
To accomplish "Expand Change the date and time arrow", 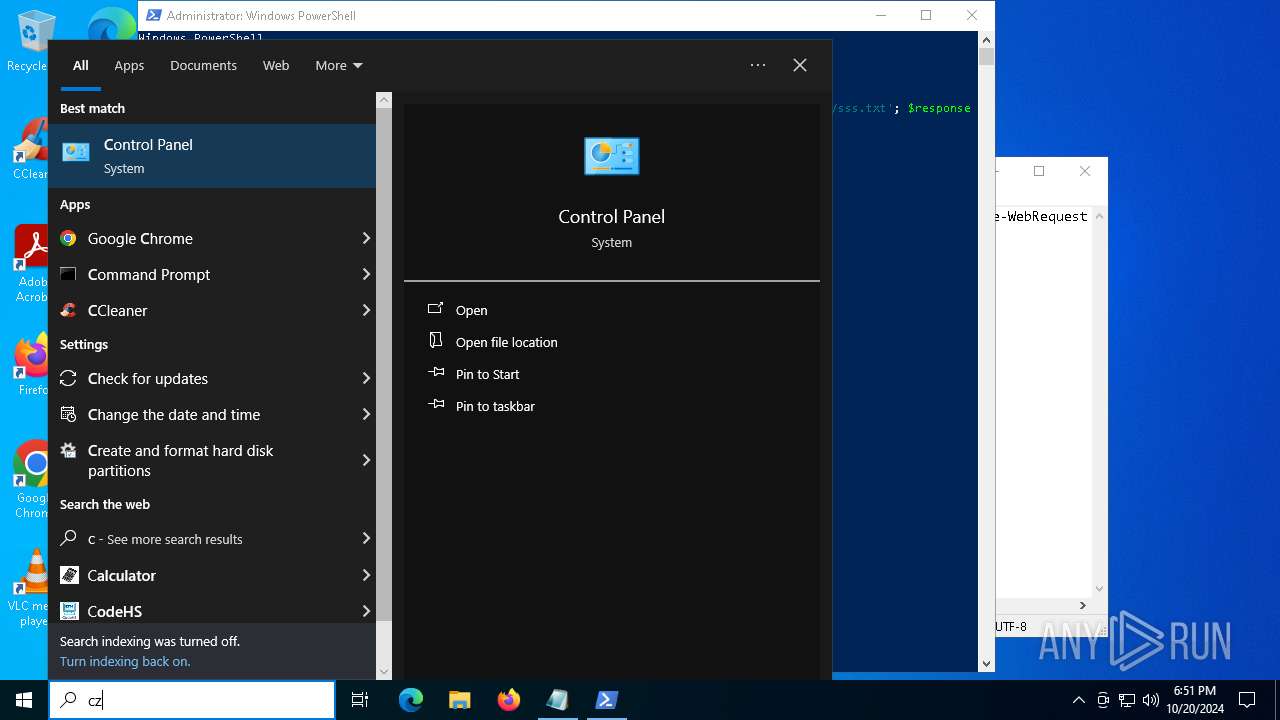I will coord(366,414).
